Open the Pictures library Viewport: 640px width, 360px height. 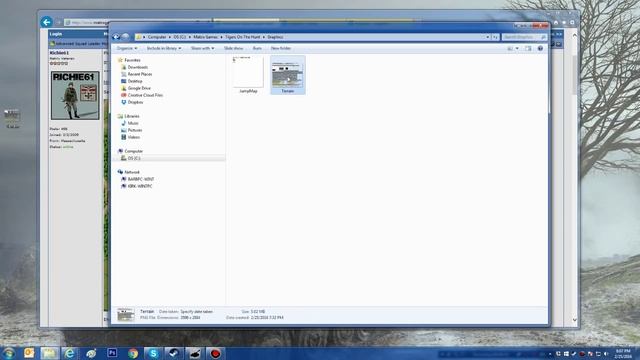(x=135, y=130)
